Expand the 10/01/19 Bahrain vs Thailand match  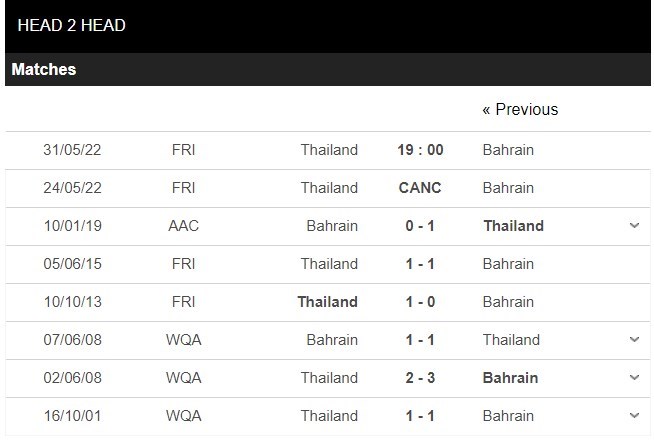634,226
